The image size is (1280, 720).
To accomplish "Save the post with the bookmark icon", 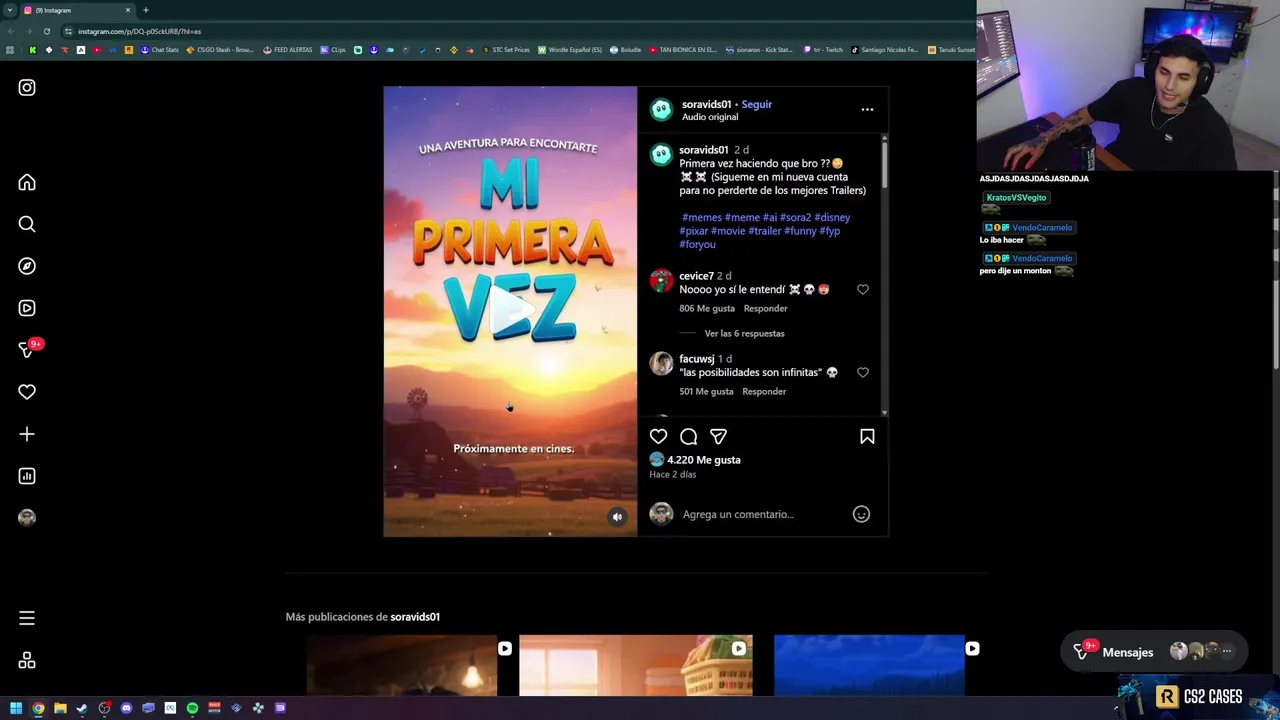I will click(867, 436).
